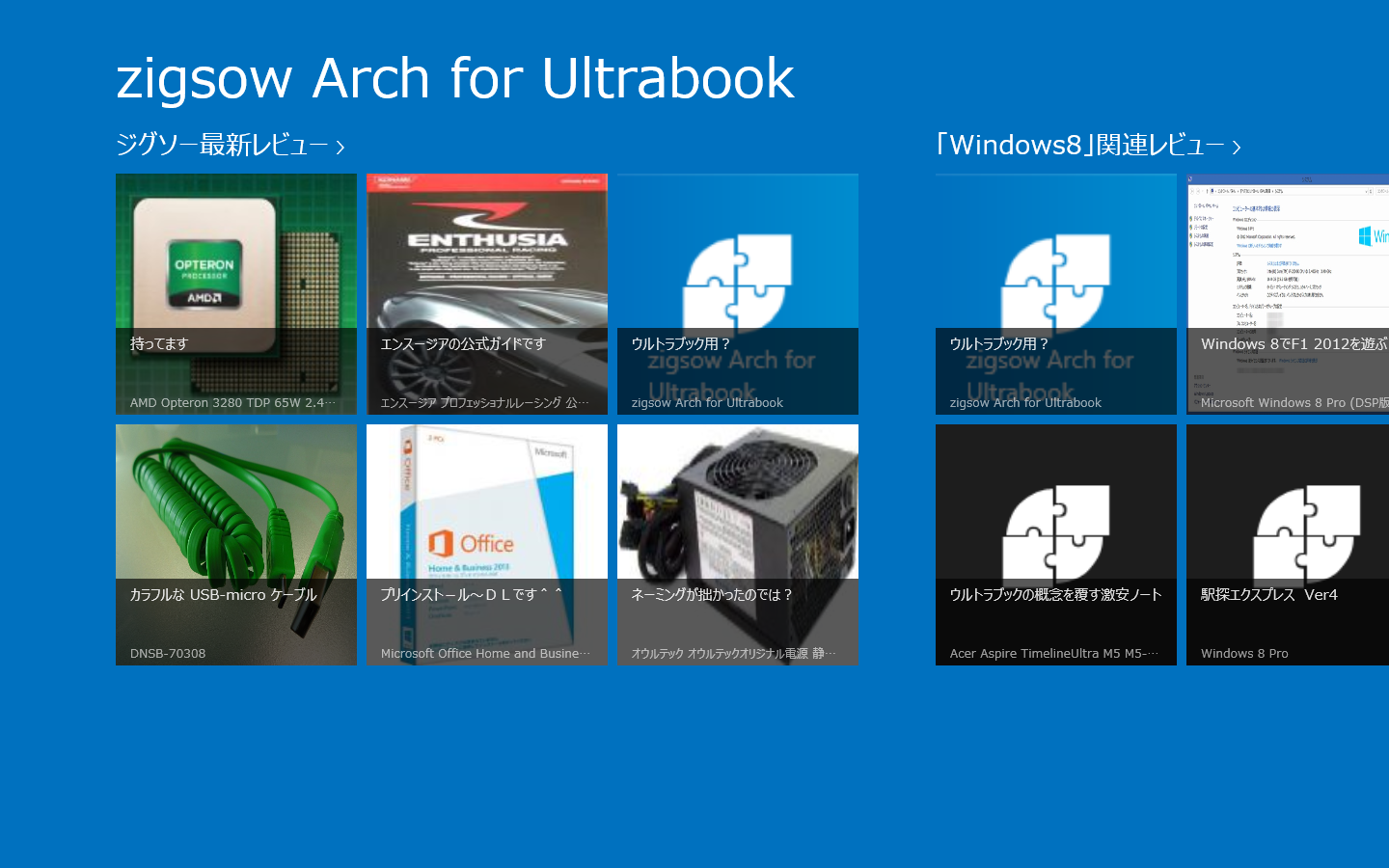Click the product name エンスージア プロフェッショナルレーシング
This screenshot has width=1389, height=868.
coord(485,402)
